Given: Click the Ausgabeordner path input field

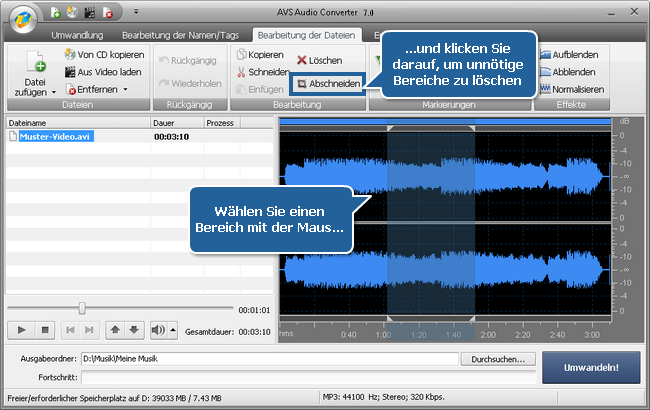Looking at the screenshot, I should tap(270, 359).
